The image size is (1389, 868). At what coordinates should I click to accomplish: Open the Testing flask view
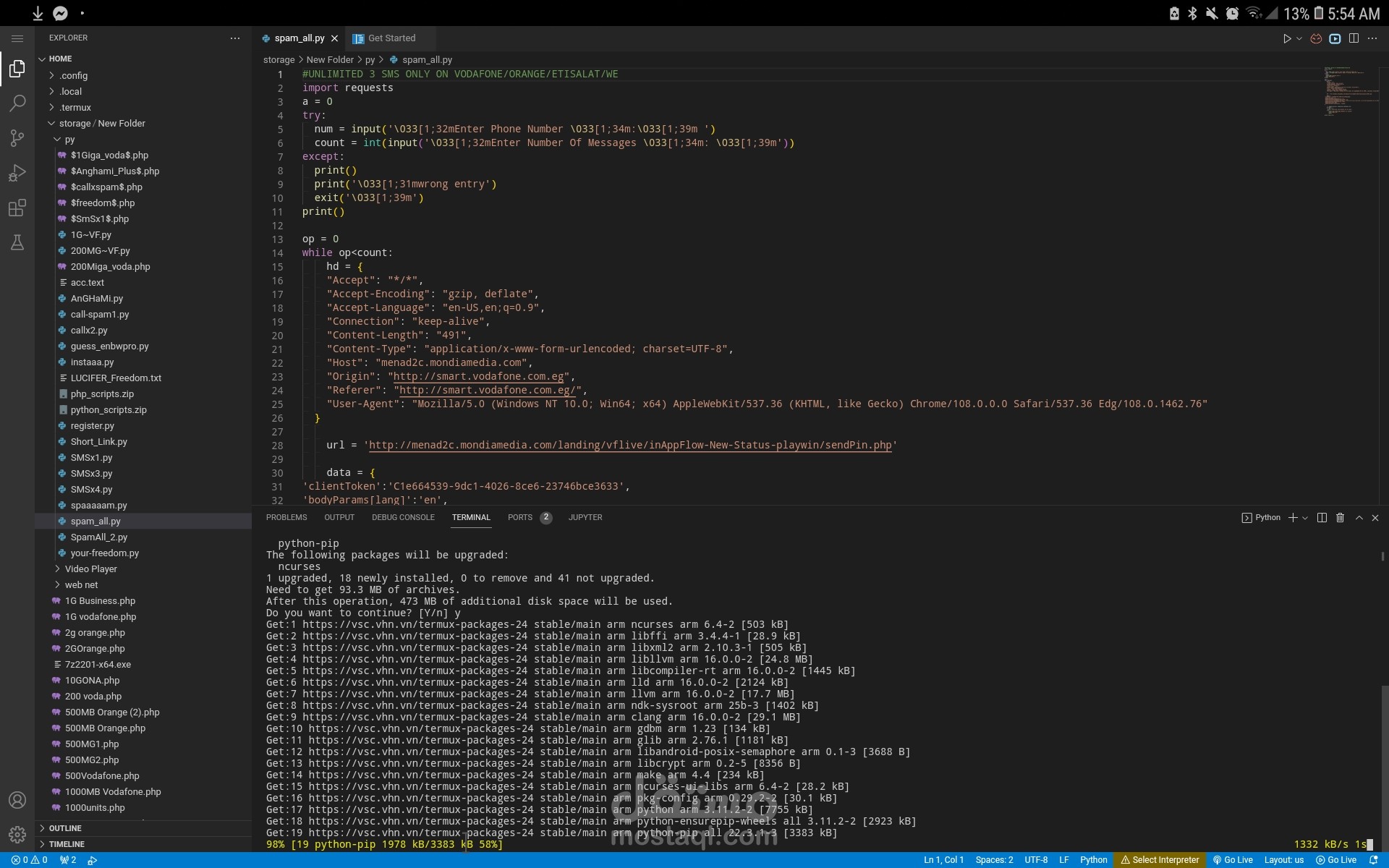tap(17, 243)
